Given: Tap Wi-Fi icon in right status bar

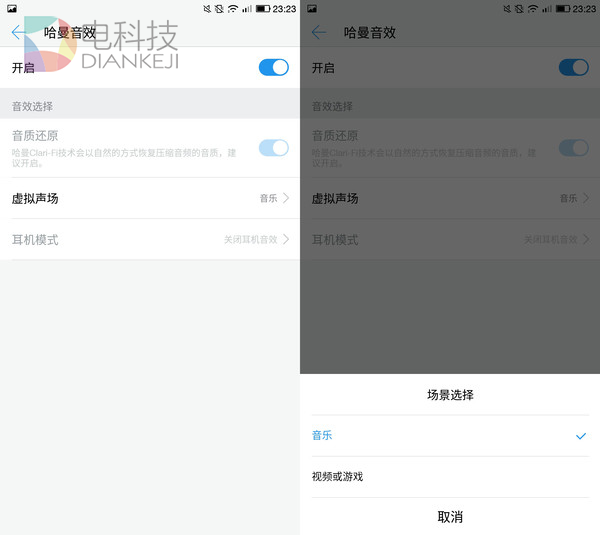Looking at the screenshot, I should pyautogui.click(x=533, y=8).
